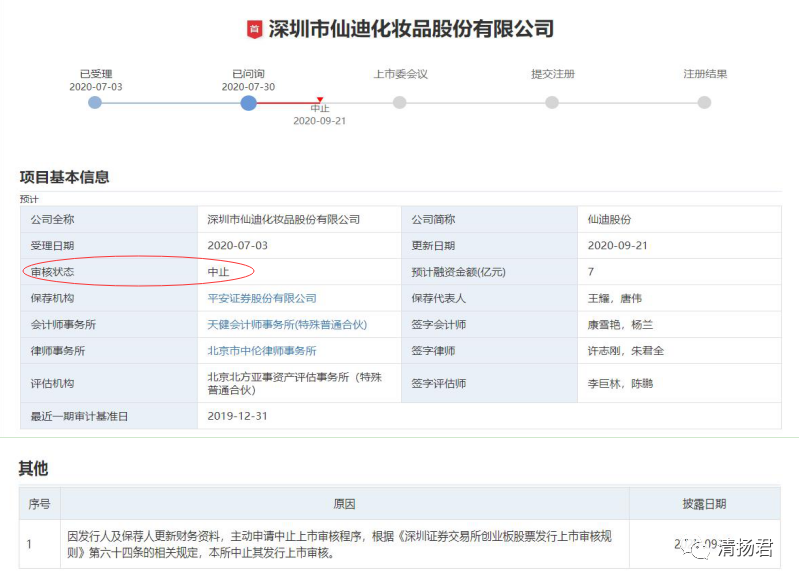Click the page title 深圳市仙迪化妆品股份有限公司

pyautogui.click(x=411, y=29)
